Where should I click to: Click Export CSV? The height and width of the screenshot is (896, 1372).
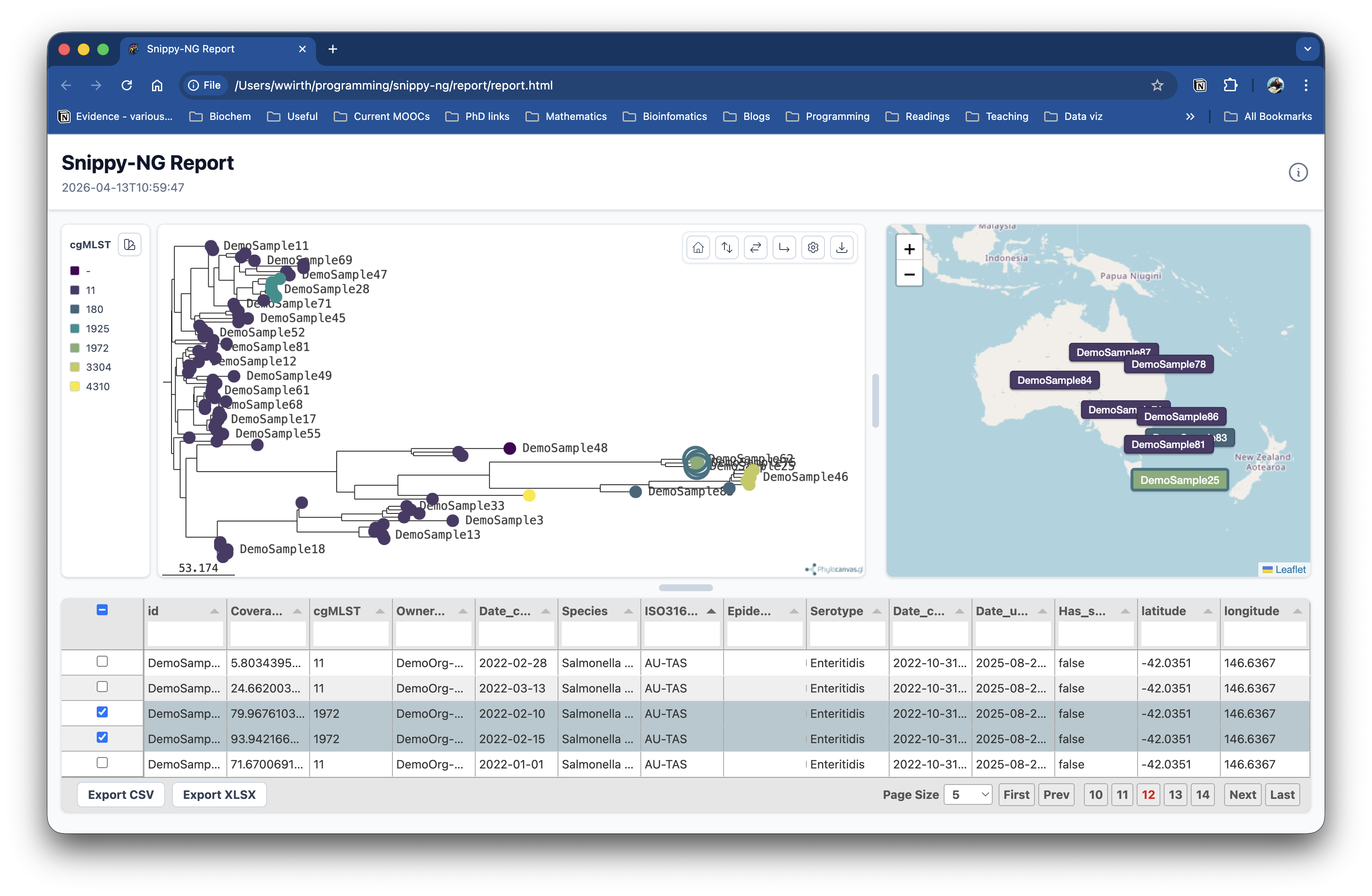click(x=120, y=795)
